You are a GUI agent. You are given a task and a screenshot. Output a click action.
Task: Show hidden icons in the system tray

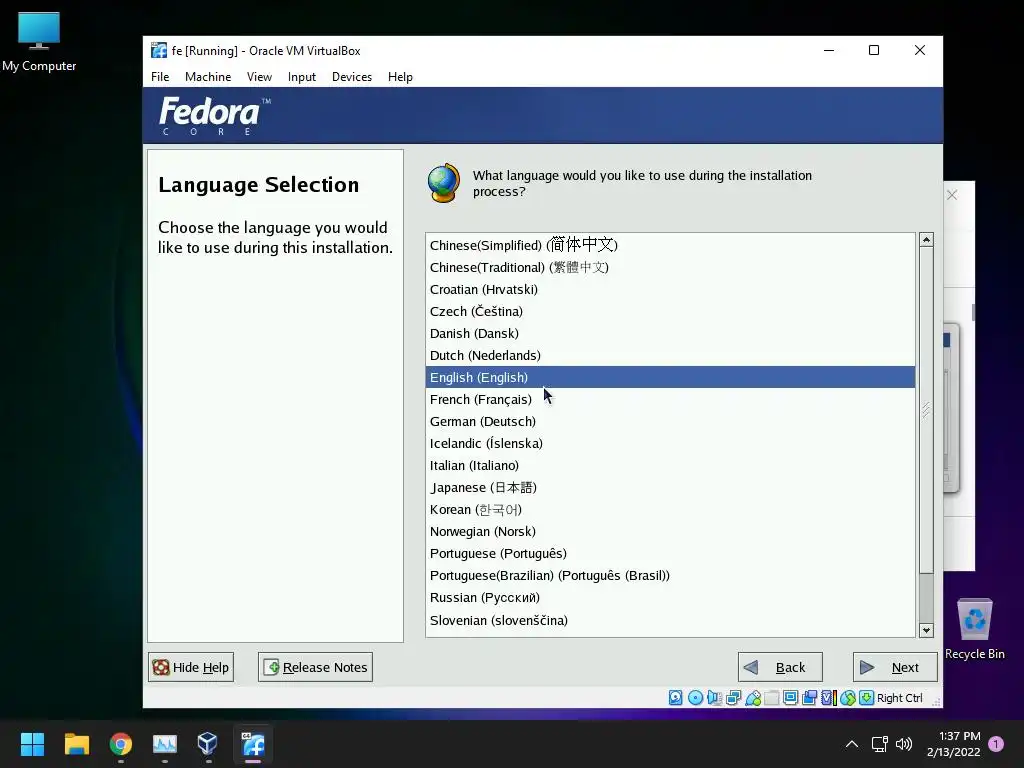[852, 744]
